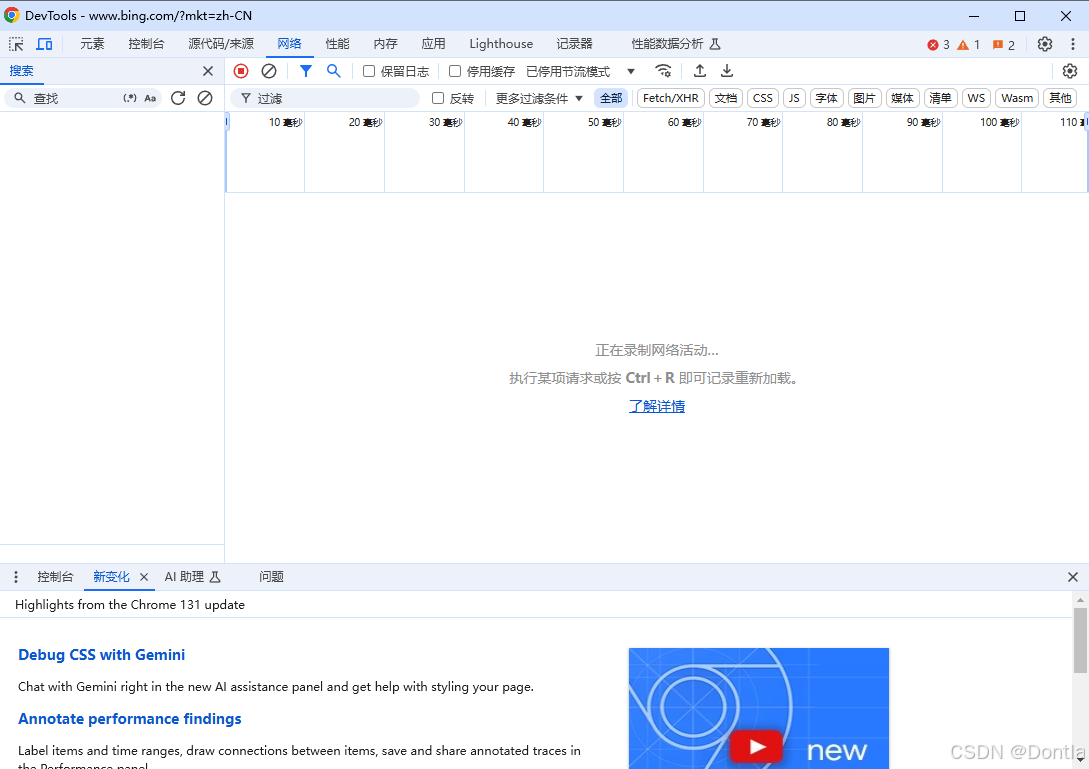Expand 更多过滤条件 dropdown
This screenshot has width=1089, height=769.
(x=539, y=98)
